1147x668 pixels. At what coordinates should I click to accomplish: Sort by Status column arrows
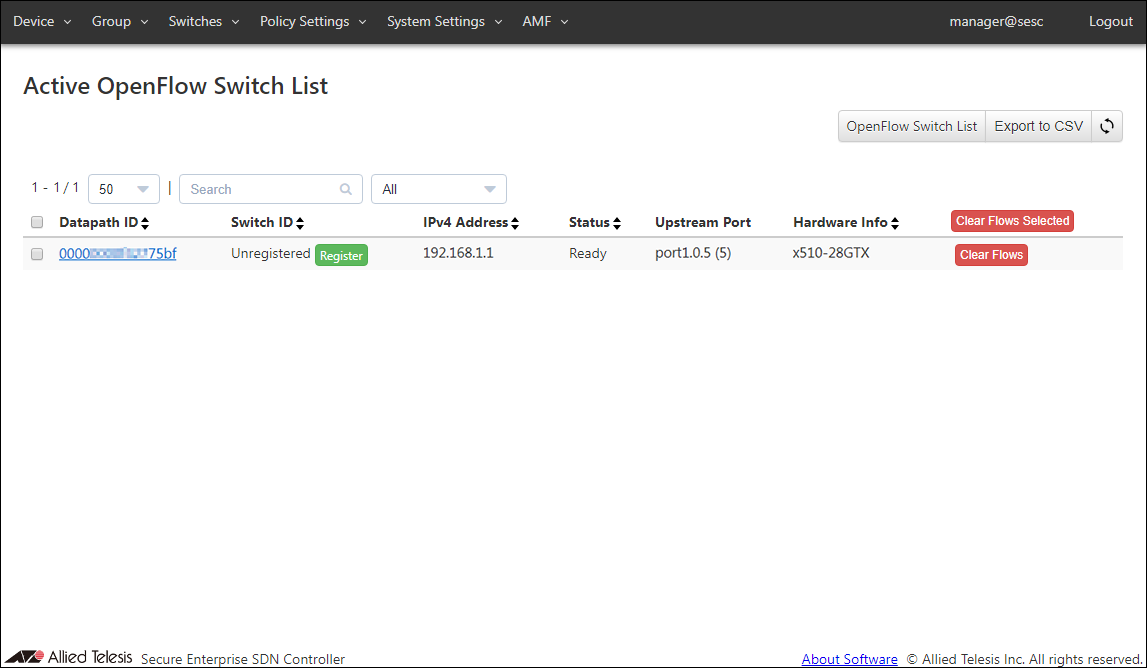[x=617, y=223]
